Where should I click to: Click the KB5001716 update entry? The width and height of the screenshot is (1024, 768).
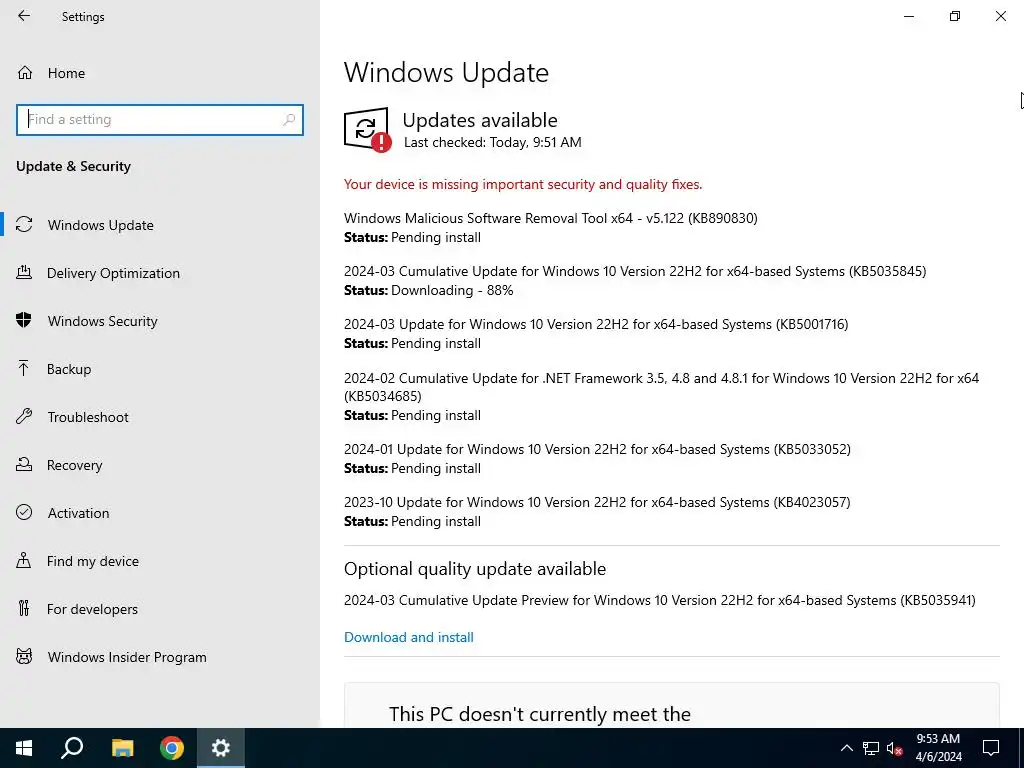pyautogui.click(x=596, y=324)
